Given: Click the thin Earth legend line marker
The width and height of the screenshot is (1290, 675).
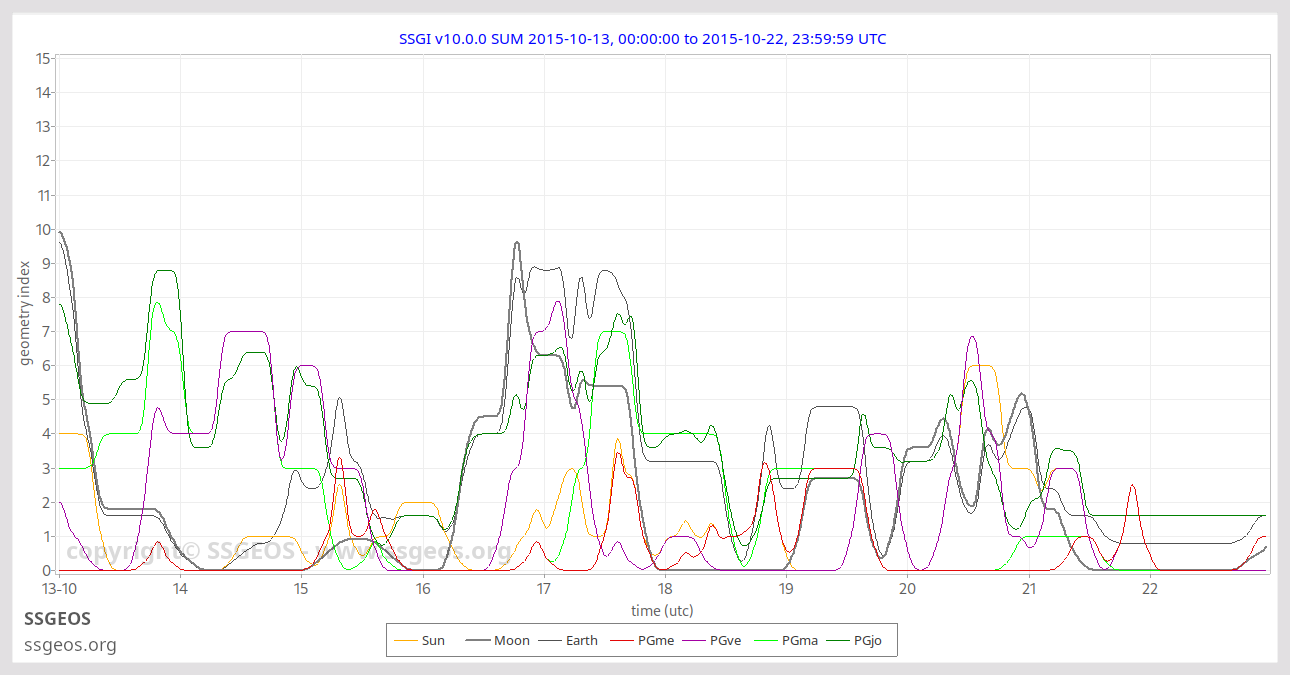Looking at the screenshot, I should (550, 640).
